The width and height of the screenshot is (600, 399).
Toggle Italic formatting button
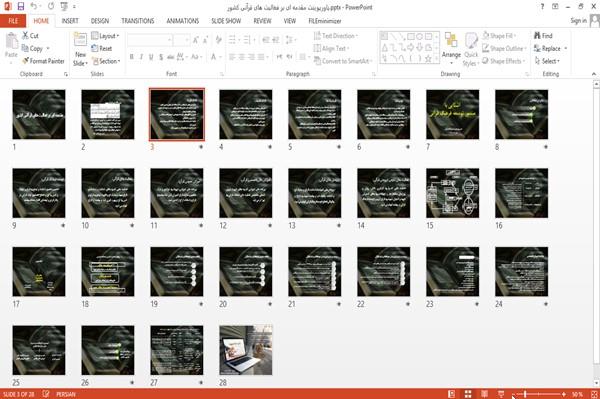point(142,57)
